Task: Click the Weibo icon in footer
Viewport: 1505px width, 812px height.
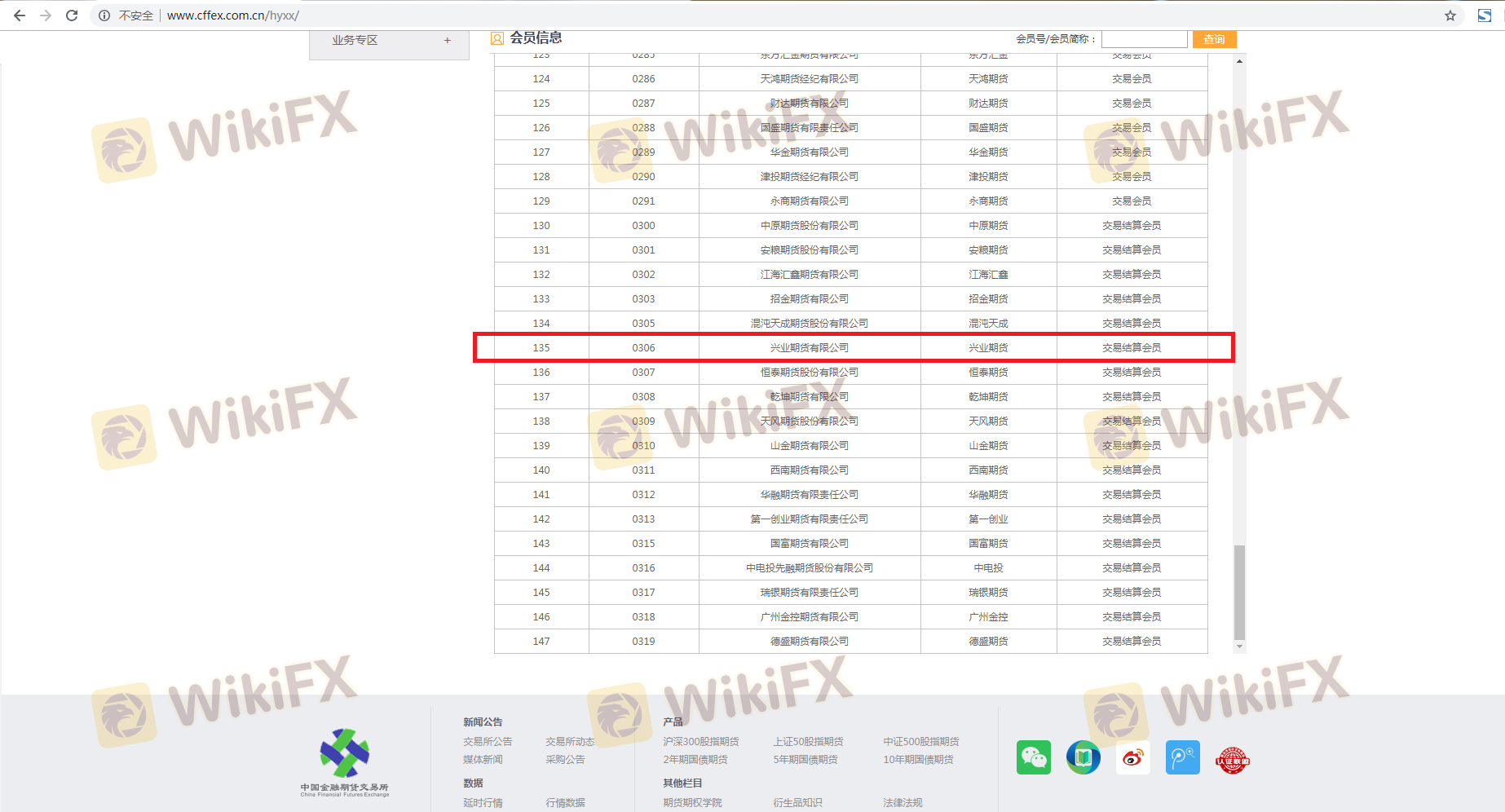Action: 1132,757
